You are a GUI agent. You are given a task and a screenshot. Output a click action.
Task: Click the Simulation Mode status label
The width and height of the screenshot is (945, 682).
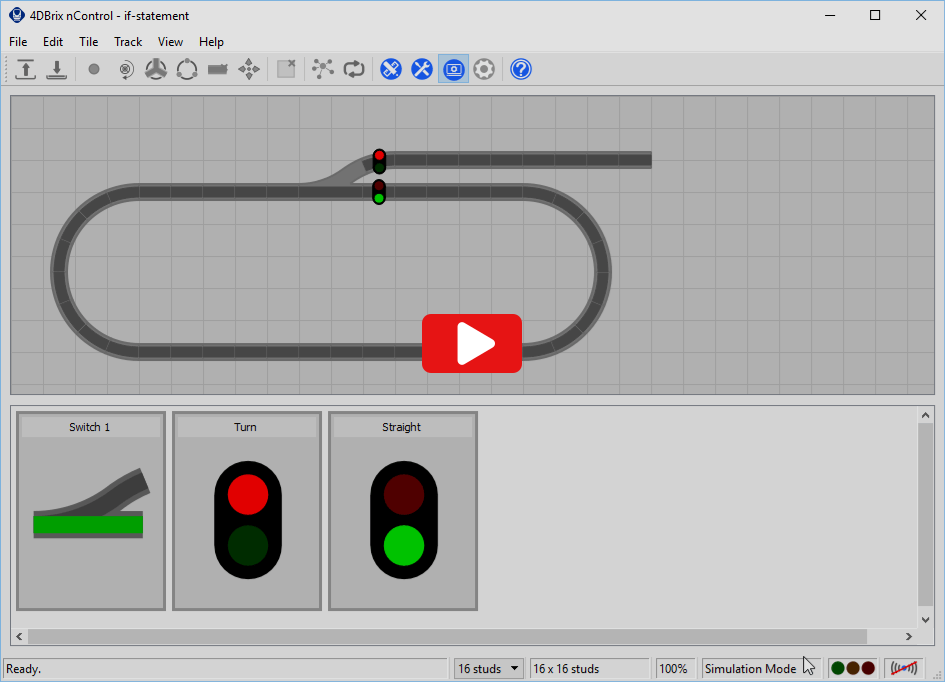coord(750,669)
